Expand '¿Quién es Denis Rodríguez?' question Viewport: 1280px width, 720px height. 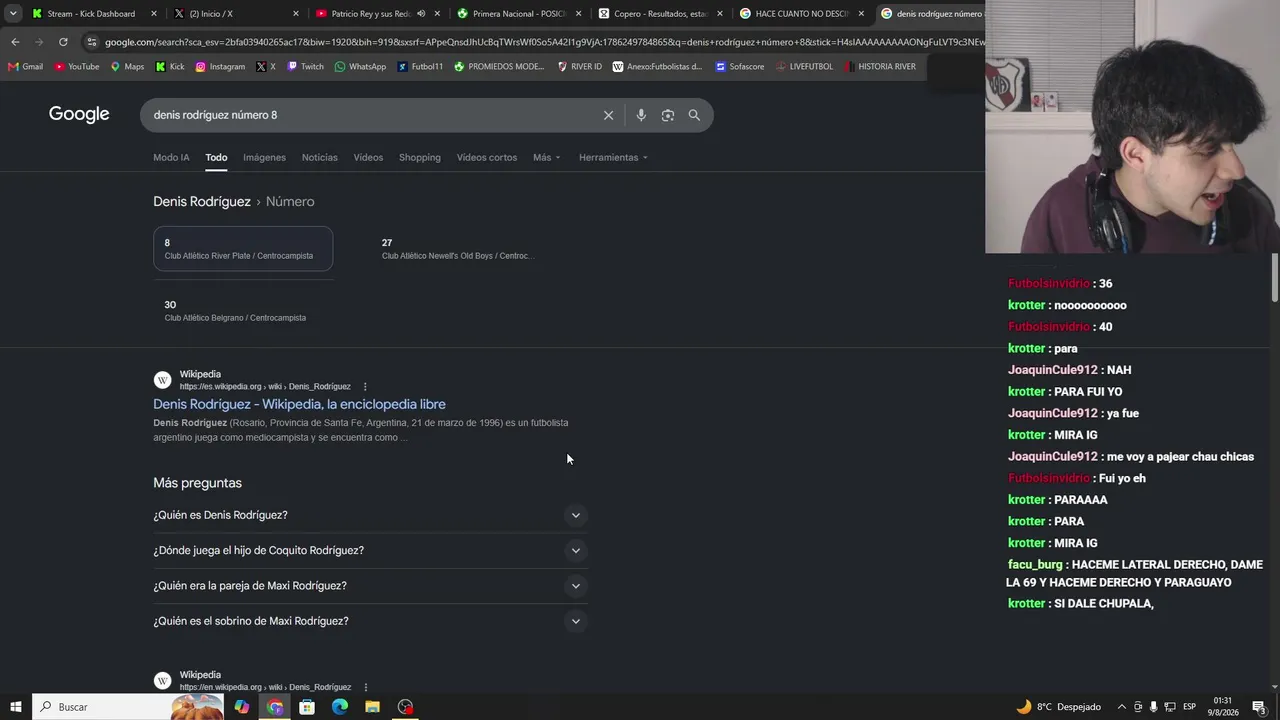coord(368,515)
